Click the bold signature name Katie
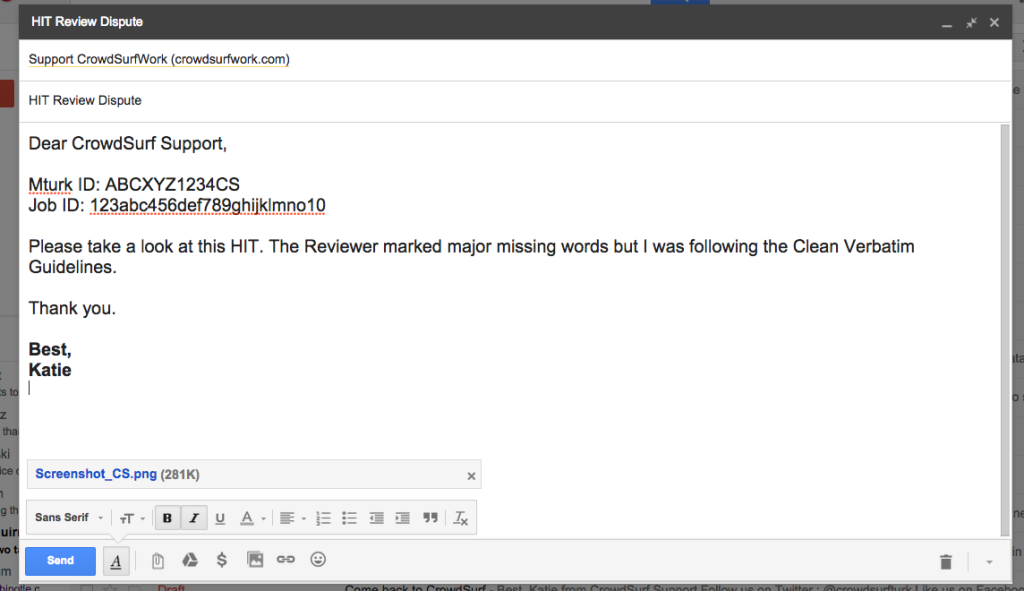The height and width of the screenshot is (591, 1024). (50, 370)
